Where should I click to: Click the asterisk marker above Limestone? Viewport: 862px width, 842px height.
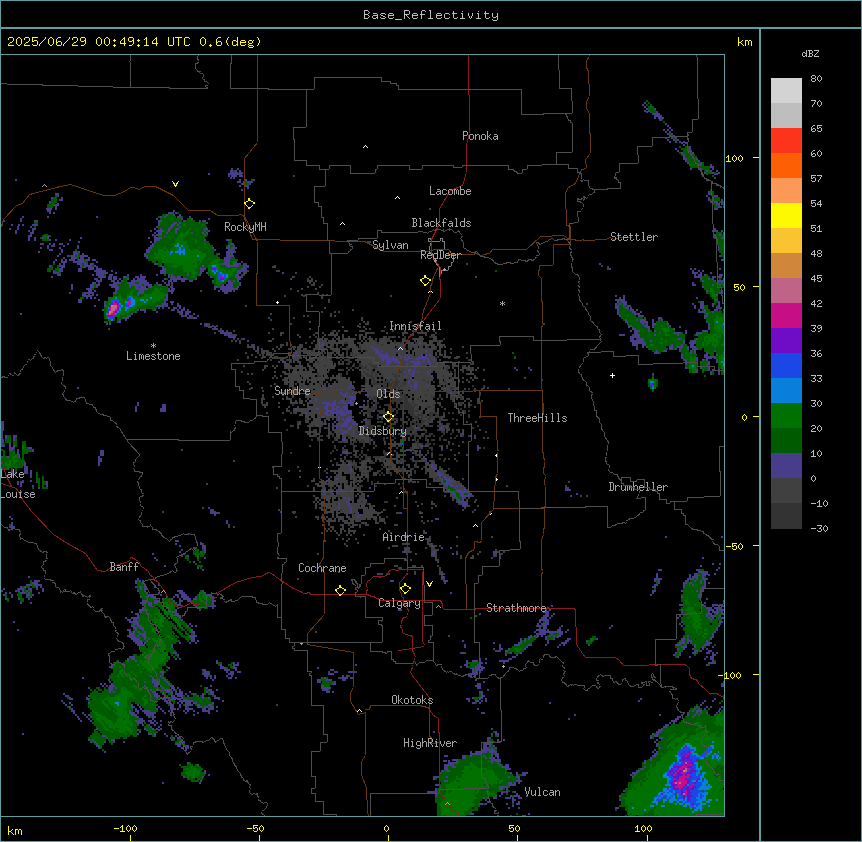coord(153,346)
